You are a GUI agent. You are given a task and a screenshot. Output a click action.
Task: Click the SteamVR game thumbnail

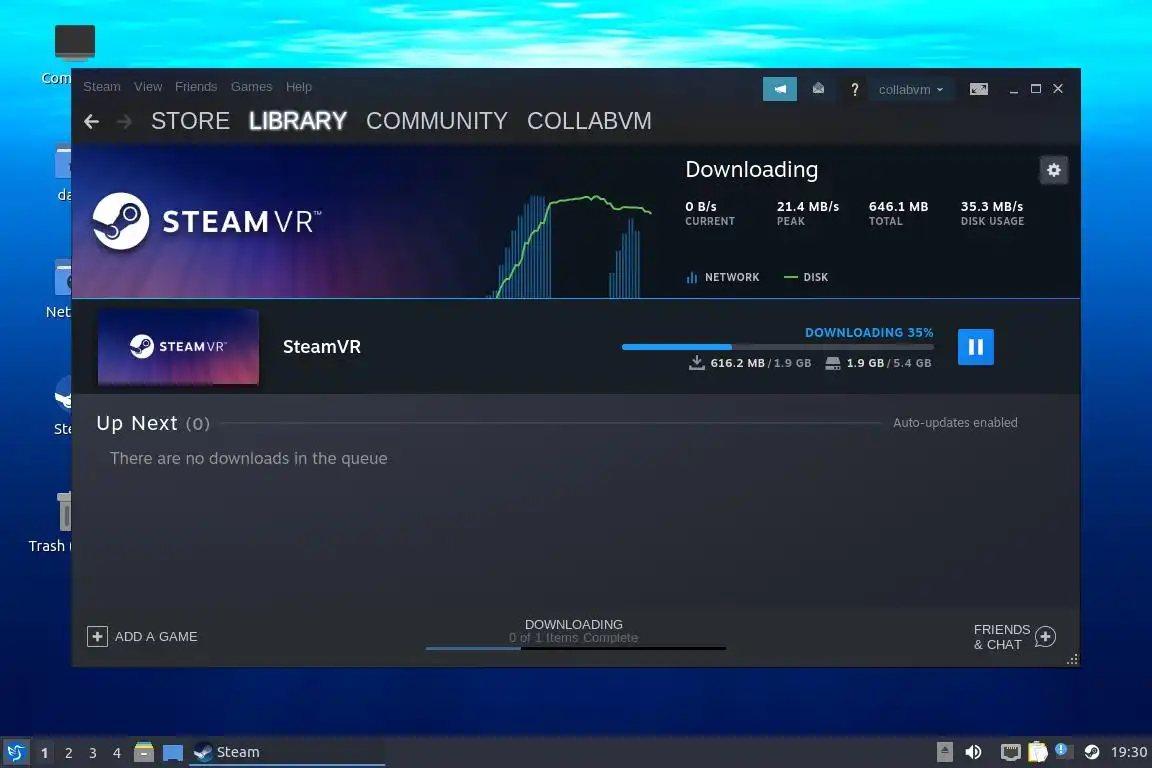coord(178,347)
